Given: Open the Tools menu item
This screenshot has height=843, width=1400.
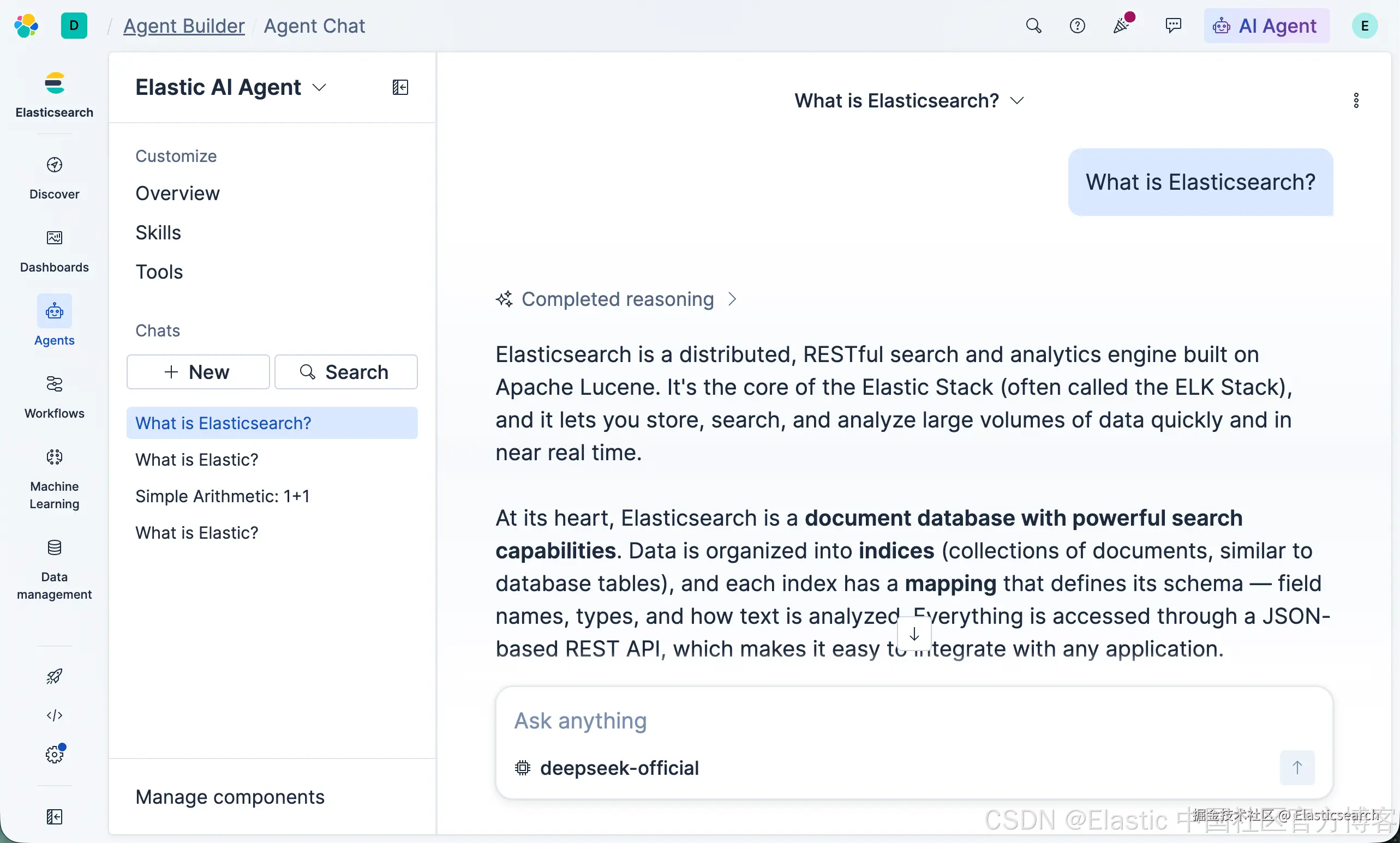Looking at the screenshot, I should [x=159, y=272].
